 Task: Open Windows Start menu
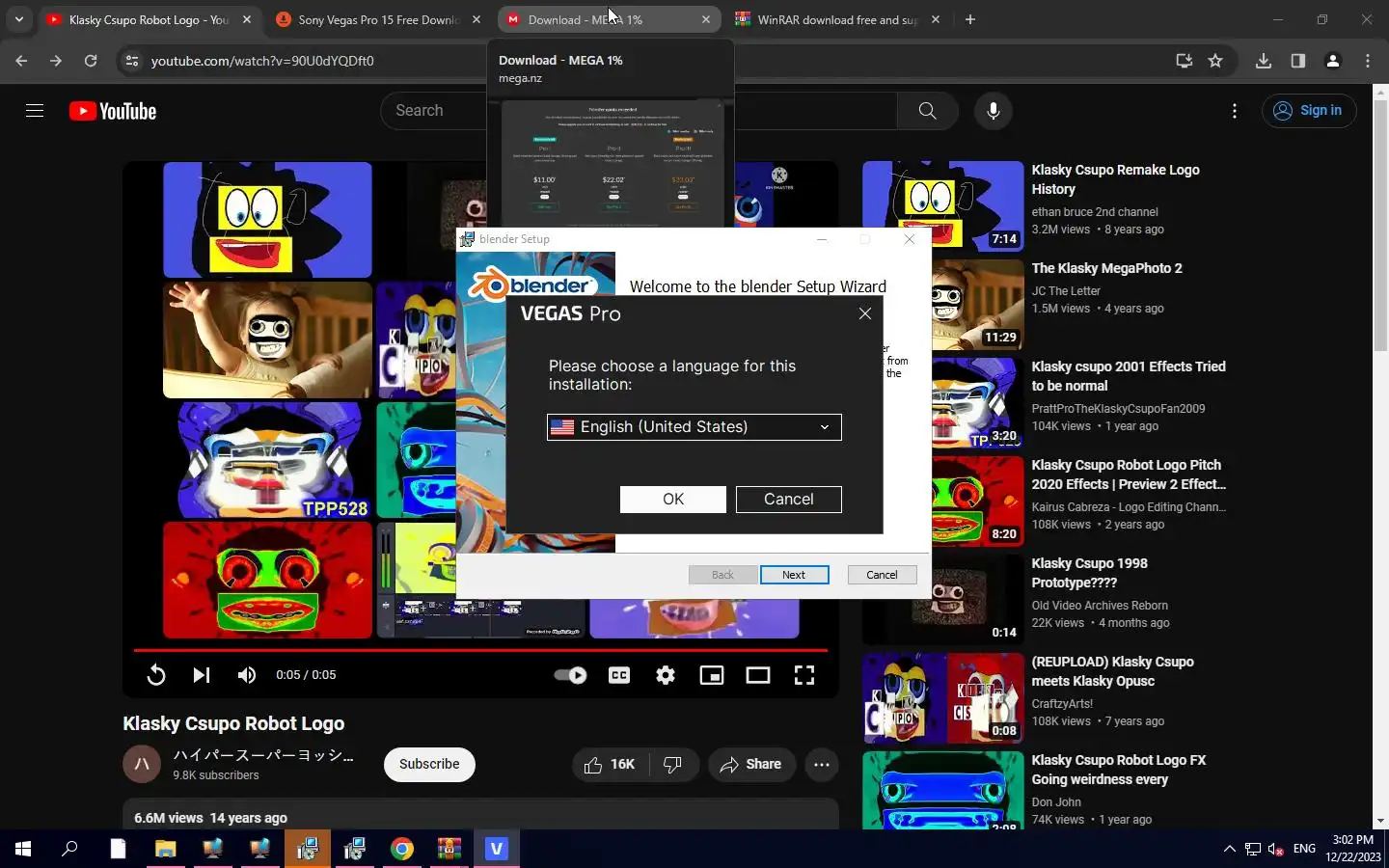click(x=23, y=849)
